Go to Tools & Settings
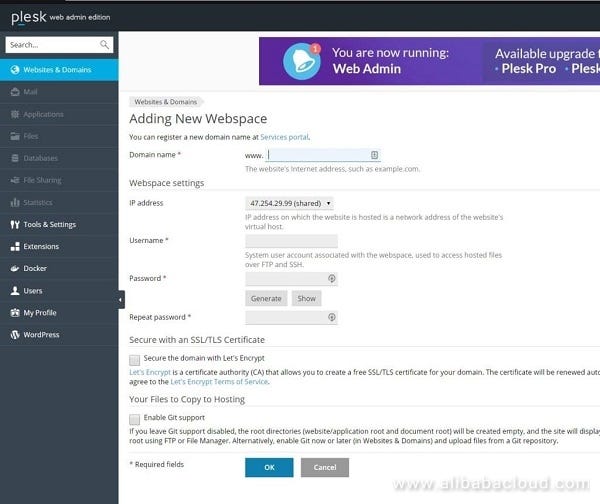 click(x=59, y=225)
